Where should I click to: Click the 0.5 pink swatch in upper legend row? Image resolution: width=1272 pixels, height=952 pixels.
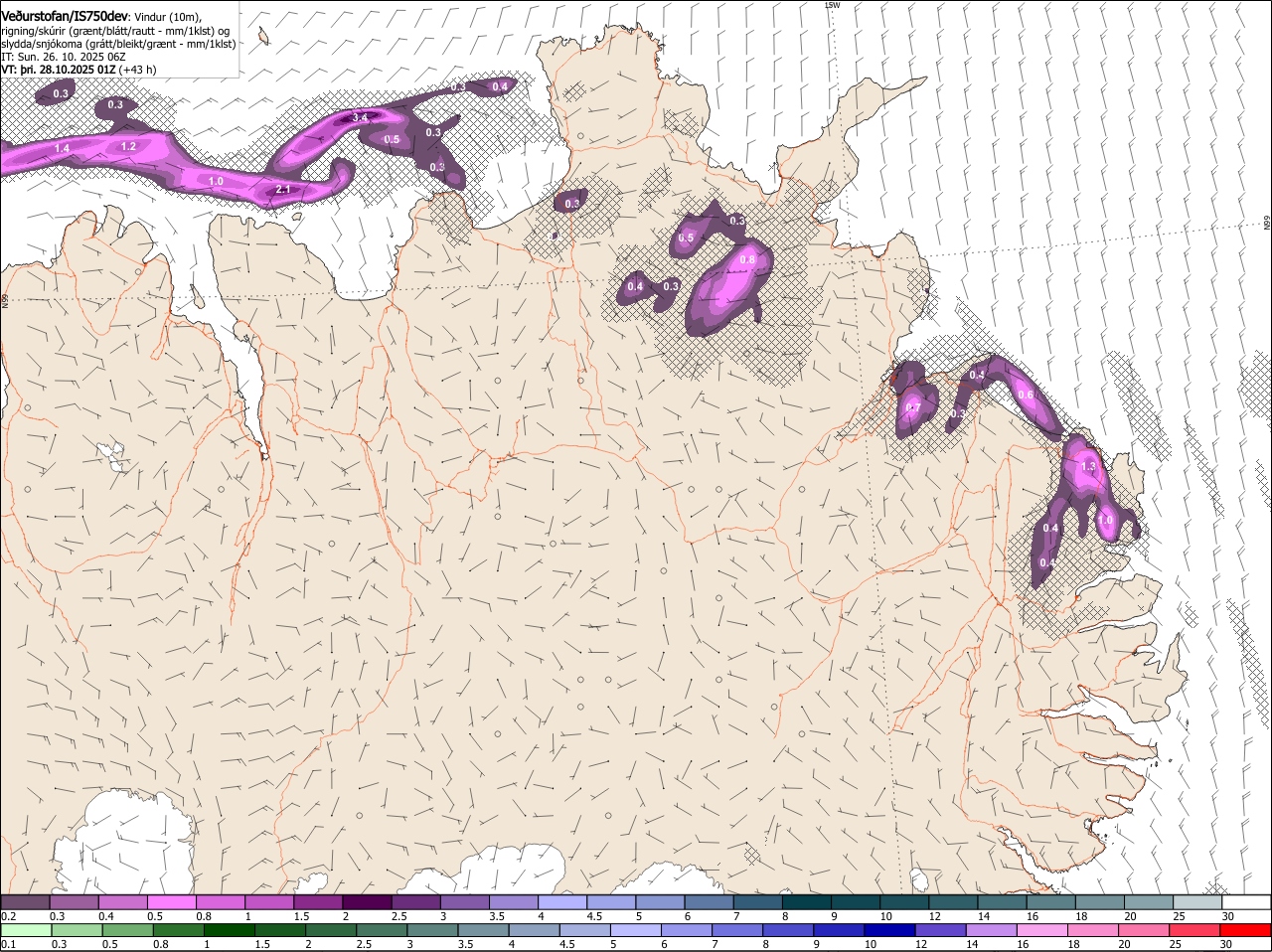(171, 901)
